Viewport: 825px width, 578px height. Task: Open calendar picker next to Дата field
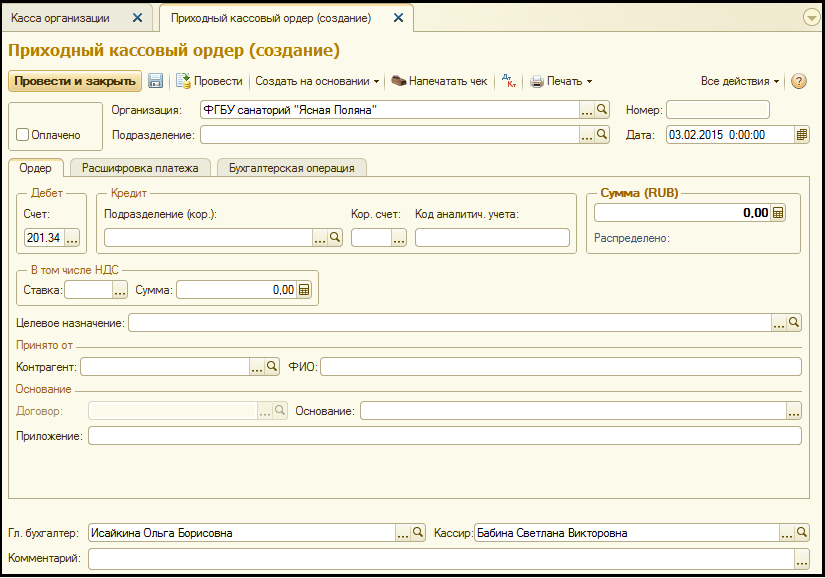(x=802, y=135)
